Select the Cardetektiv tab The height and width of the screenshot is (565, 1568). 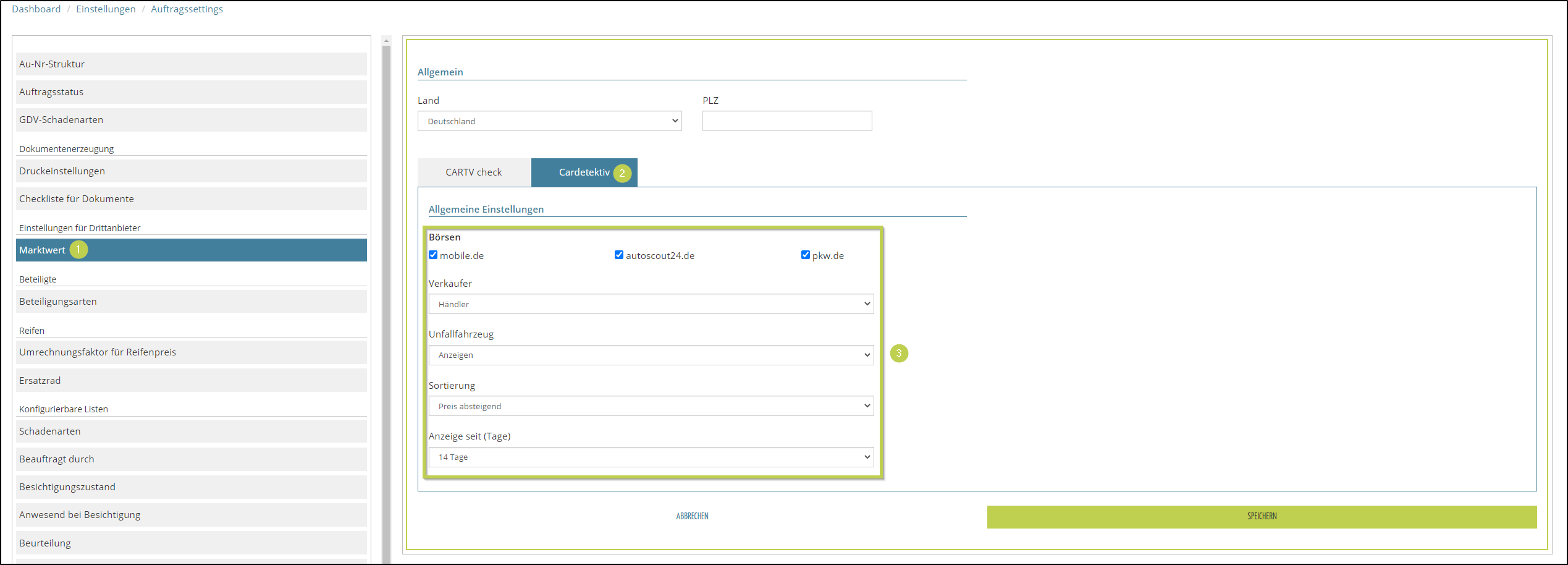point(583,172)
